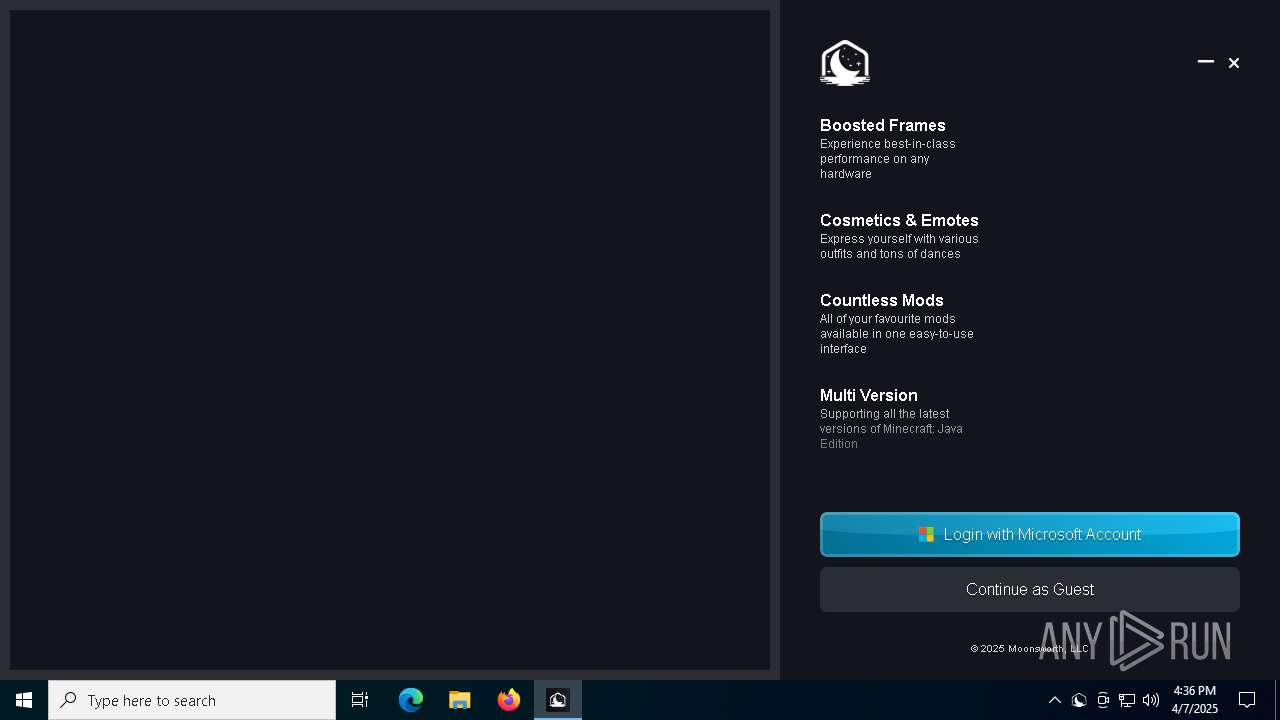Open network status tray icon

[1127, 700]
